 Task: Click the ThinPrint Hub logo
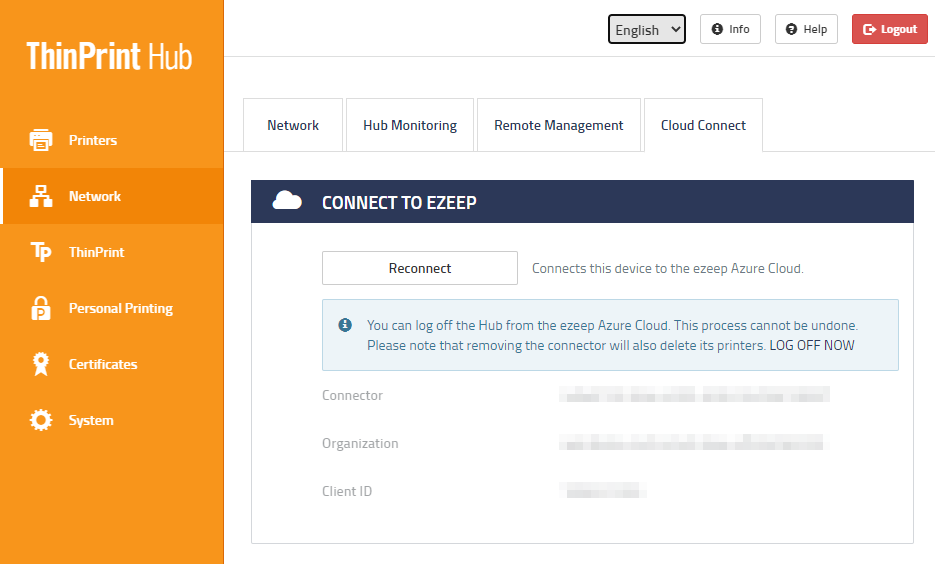point(109,56)
